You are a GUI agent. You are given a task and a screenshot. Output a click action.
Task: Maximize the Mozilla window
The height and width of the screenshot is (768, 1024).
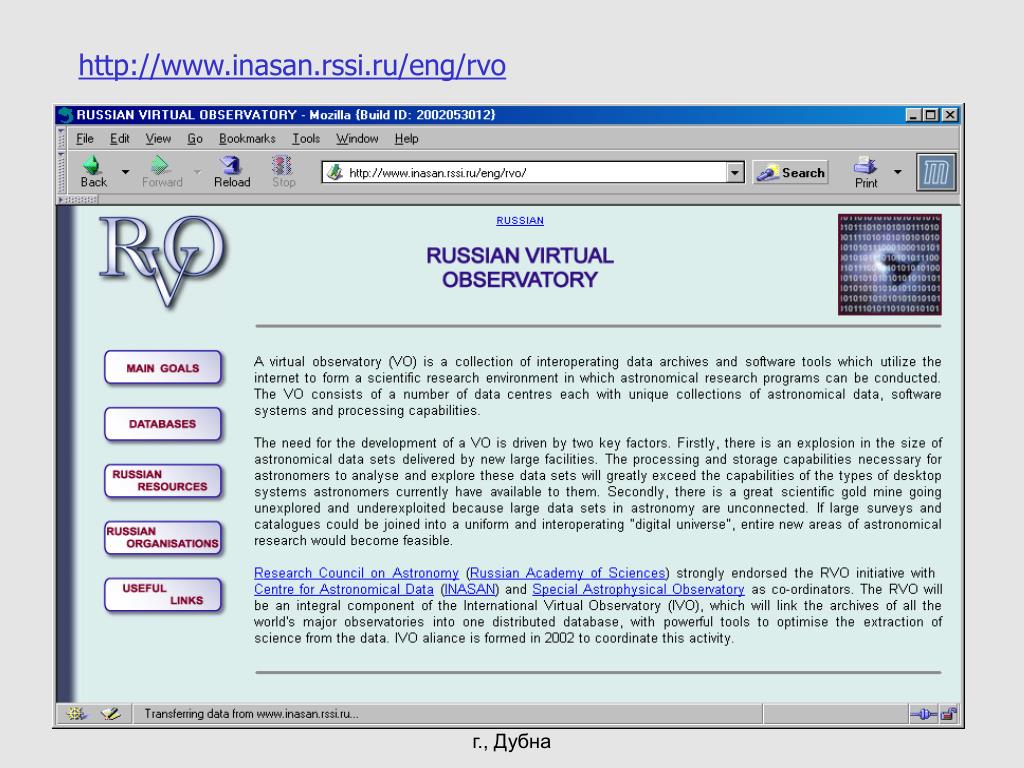click(930, 115)
